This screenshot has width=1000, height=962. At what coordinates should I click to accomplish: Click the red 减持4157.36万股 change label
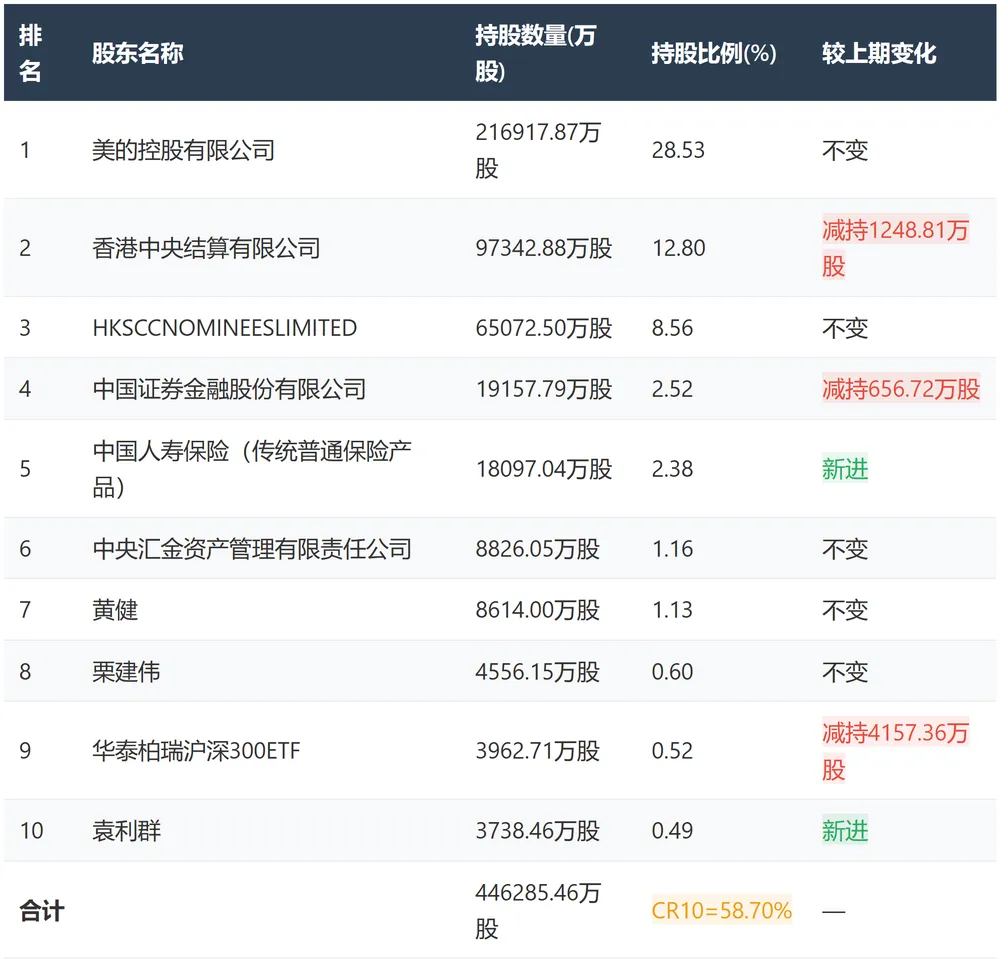pos(895,751)
